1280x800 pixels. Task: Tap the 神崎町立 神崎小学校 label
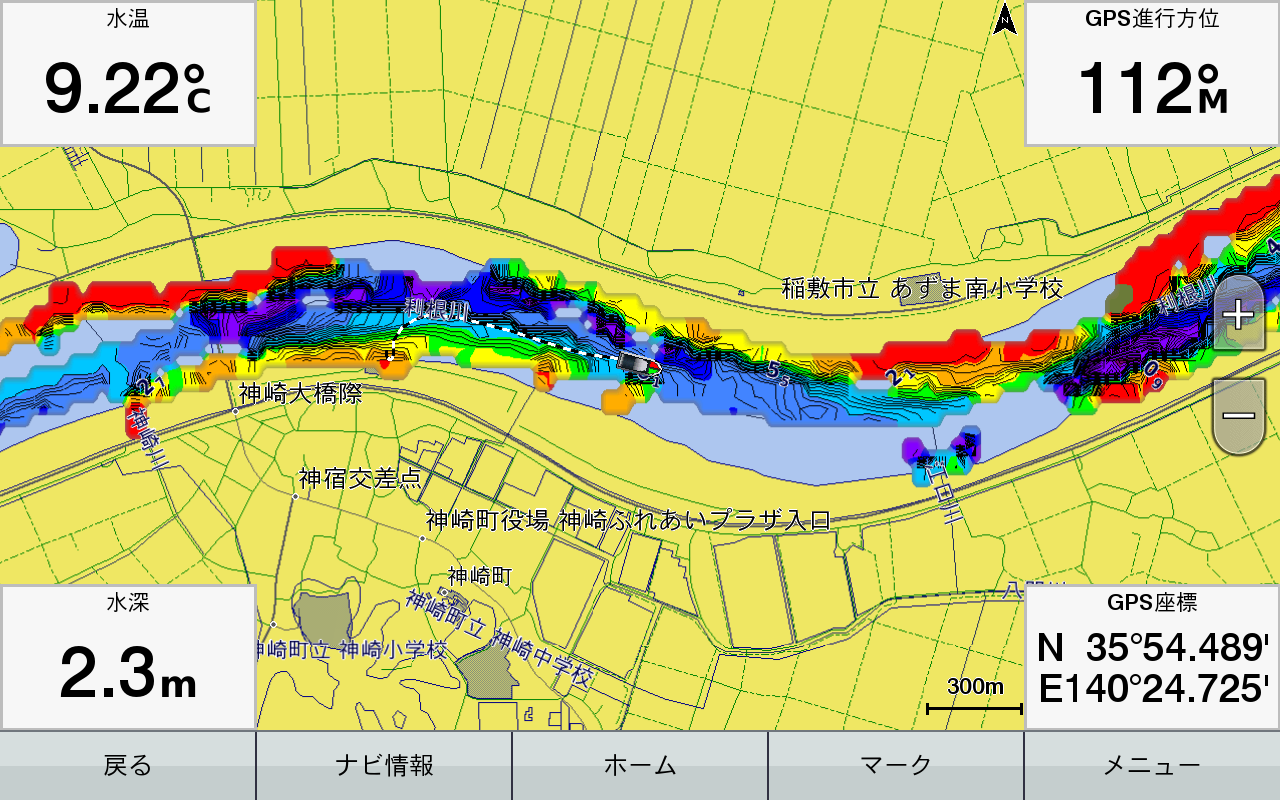coord(350,650)
